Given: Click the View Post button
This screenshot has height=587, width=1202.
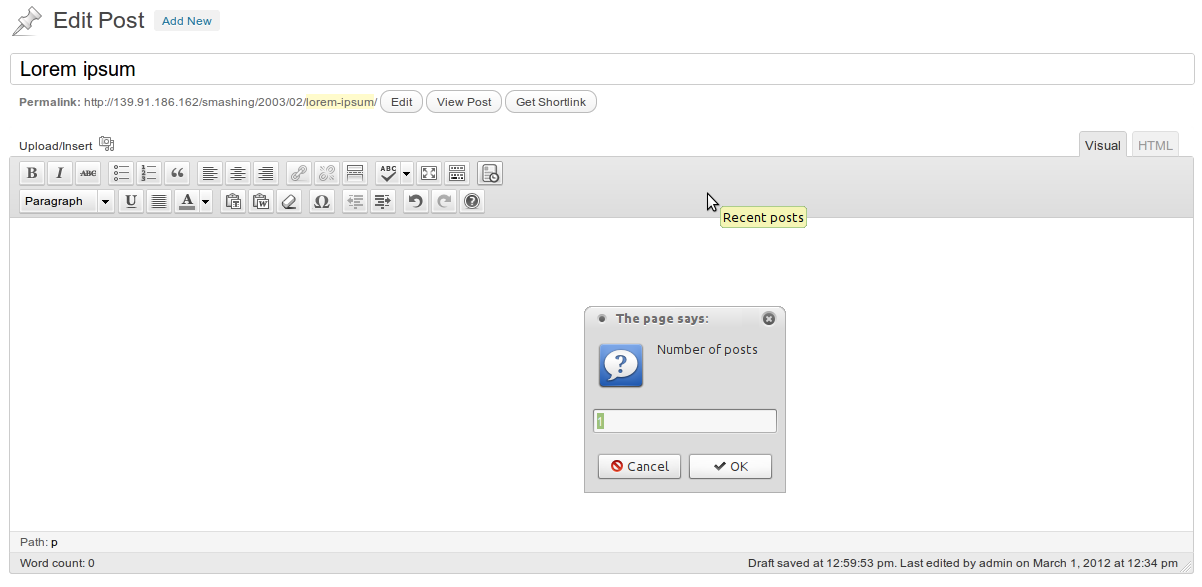Looking at the screenshot, I should pyautogui.click(x=464, y=102).
